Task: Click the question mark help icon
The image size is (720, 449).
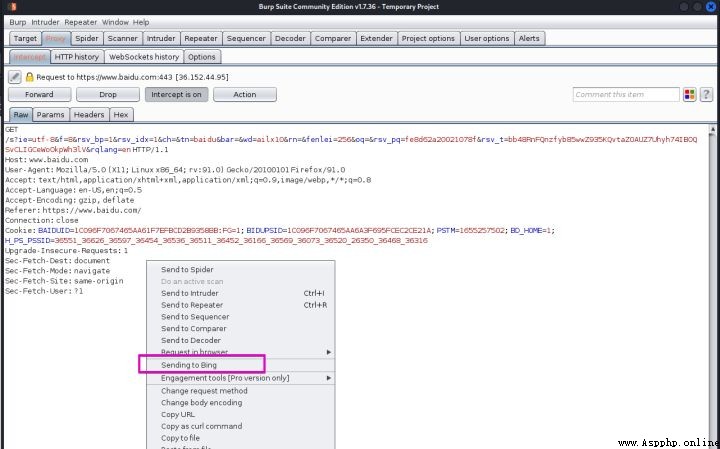Action: pos(706,95)
